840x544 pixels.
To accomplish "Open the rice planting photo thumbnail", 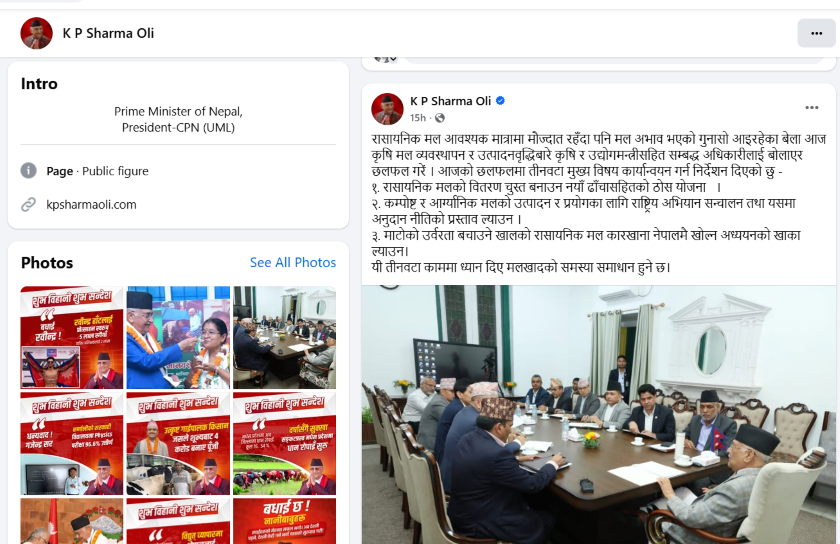I will pos(284,443).
